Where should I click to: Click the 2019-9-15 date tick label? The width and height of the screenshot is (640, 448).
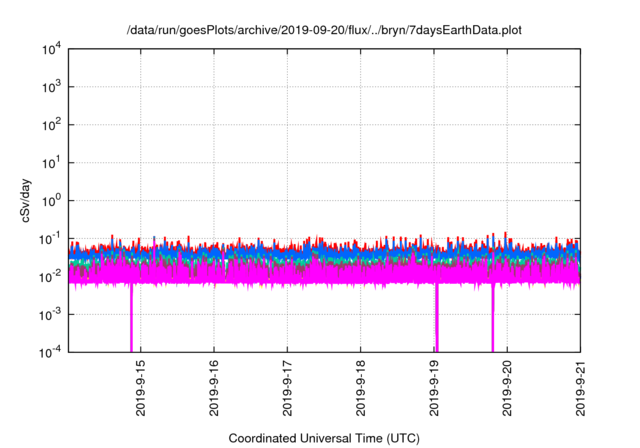coord(140,388)
